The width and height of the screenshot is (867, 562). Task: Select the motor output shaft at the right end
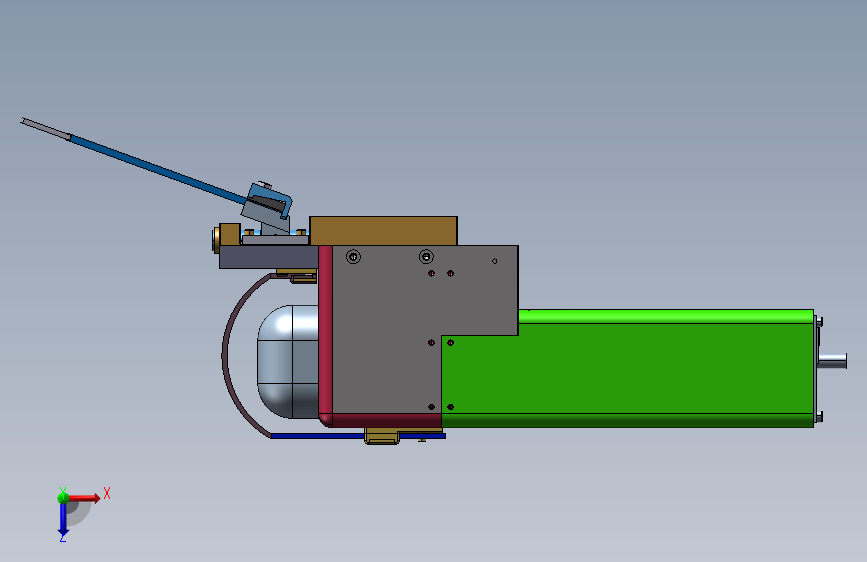click(x=833, y=361)
